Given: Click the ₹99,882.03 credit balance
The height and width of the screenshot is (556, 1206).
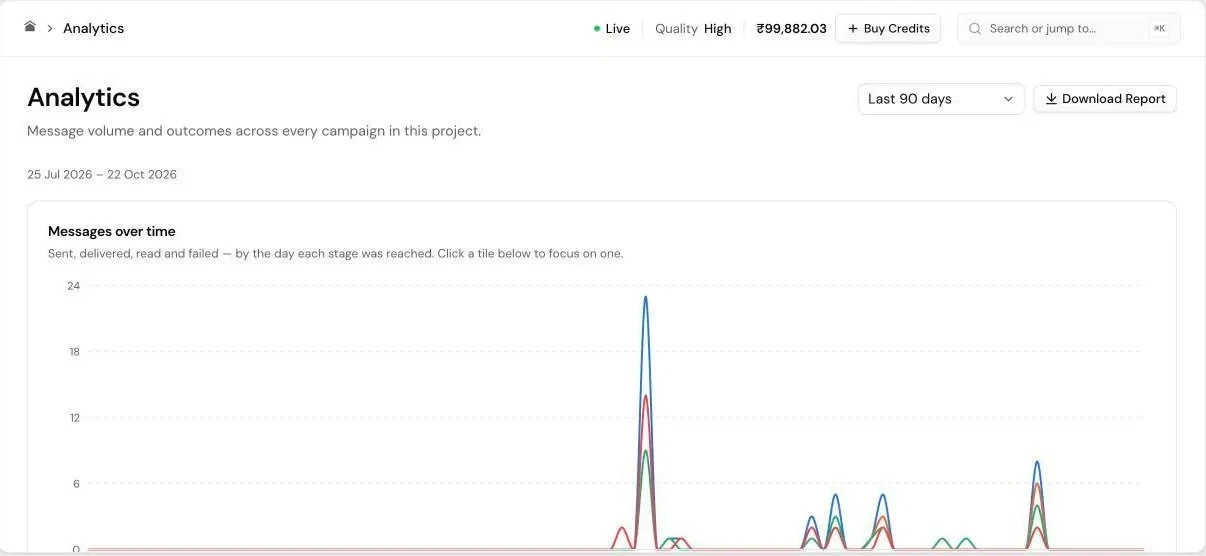Looking at the screenshot, I should point(791,29).
